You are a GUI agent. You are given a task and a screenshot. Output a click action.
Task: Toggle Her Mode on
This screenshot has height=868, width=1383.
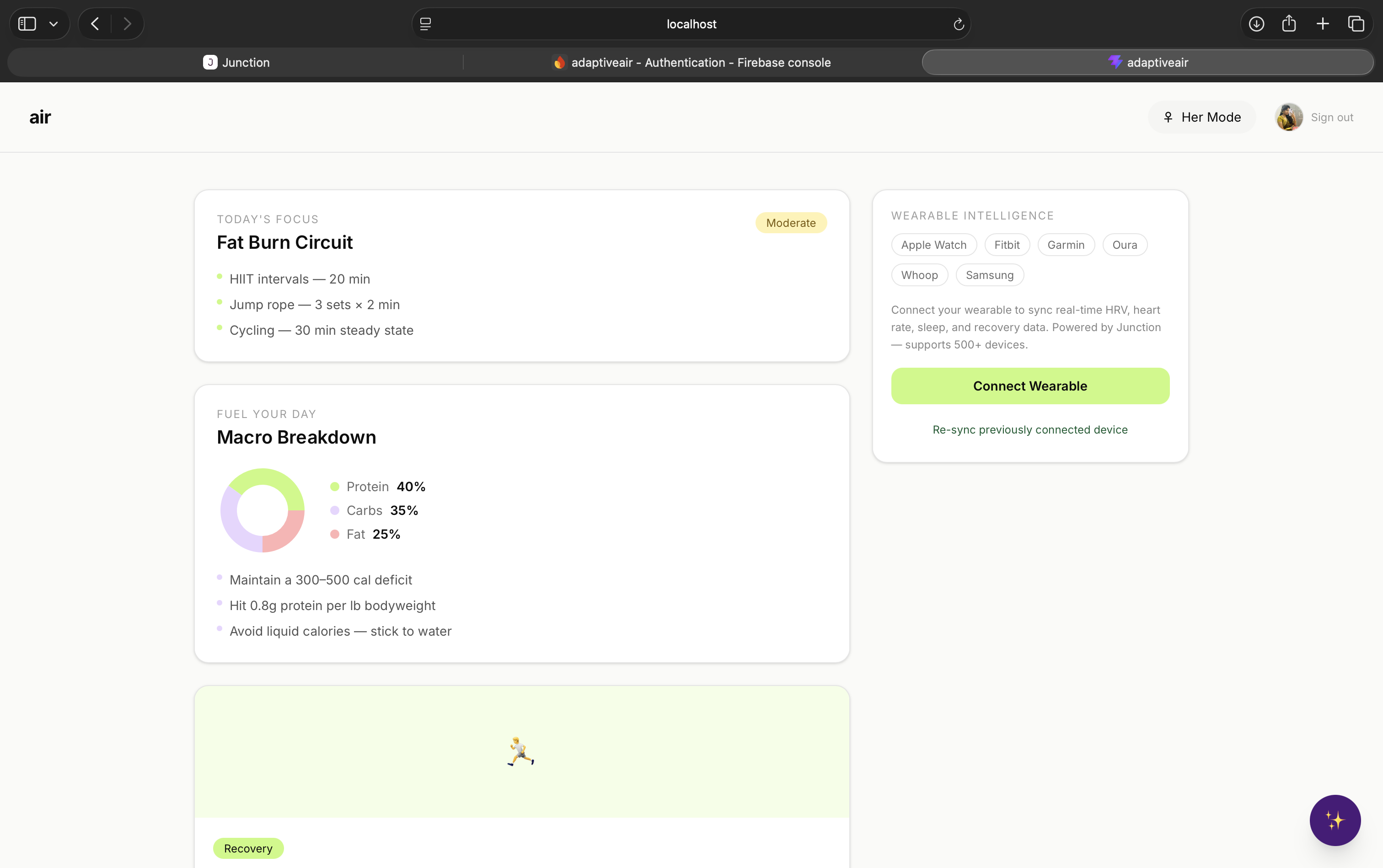pos(1201,117)
